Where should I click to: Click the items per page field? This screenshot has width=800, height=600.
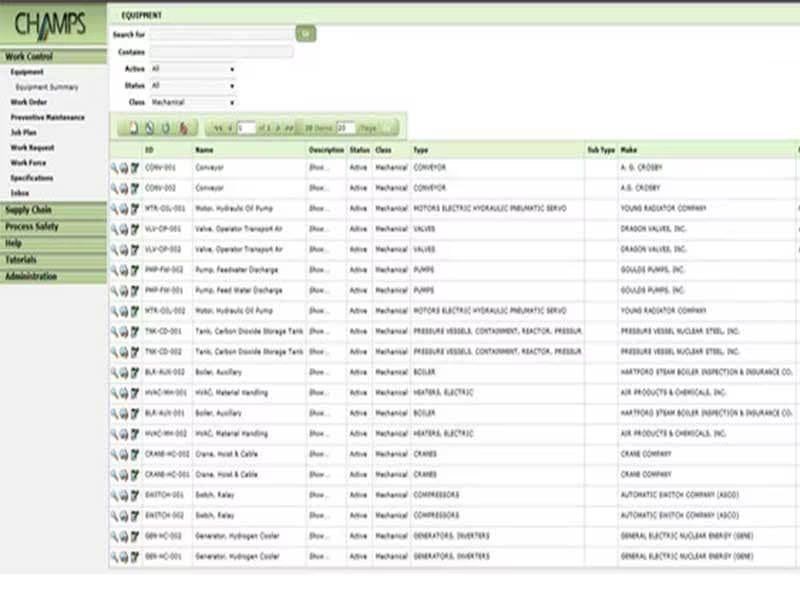pos(345,128)
